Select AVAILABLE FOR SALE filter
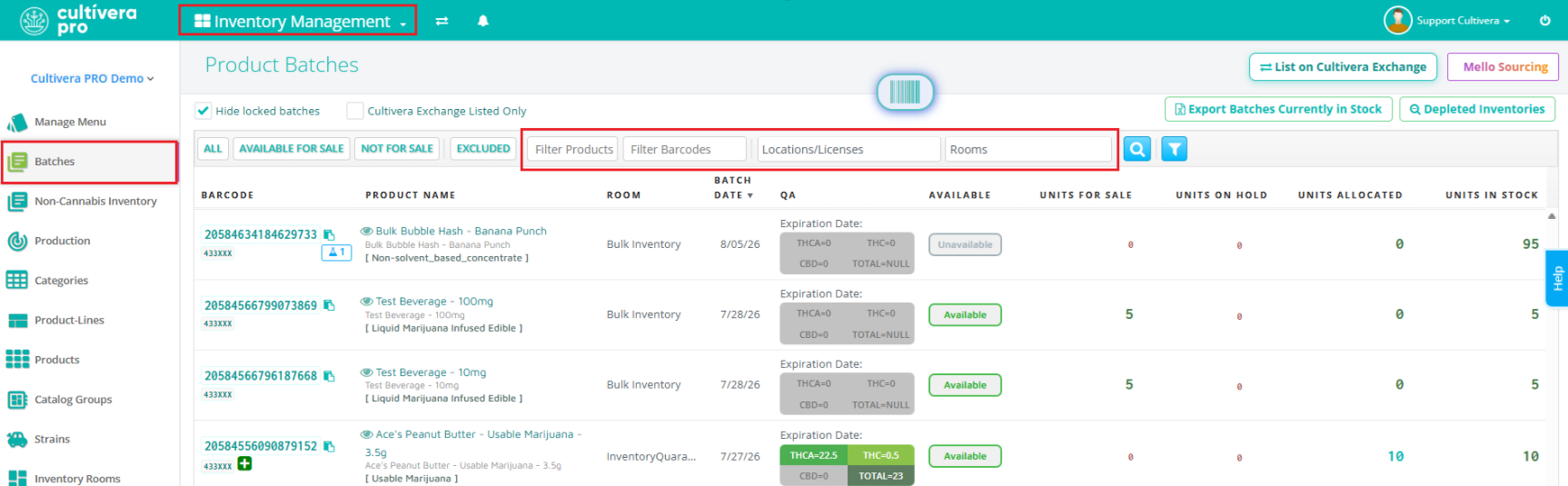The width and height of the screenshot is (1568, 486). pyautogui.click(x=292, y=149)
